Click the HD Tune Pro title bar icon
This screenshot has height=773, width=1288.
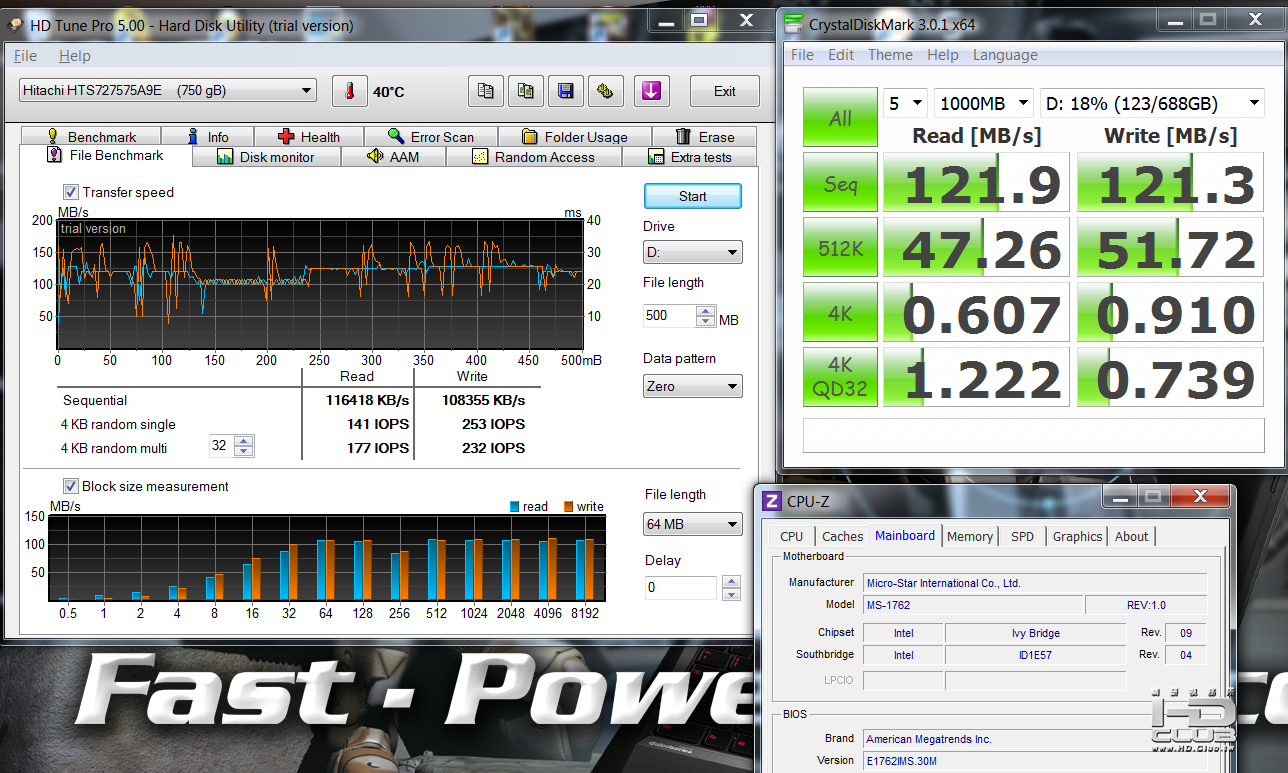click(16, 24)
